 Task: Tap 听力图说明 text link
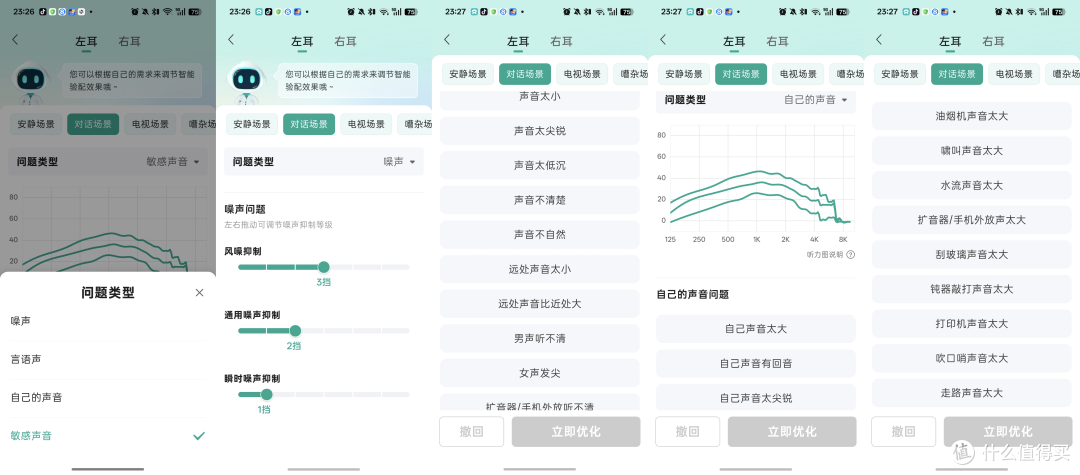pyautogui.click(x=824, y=255)
